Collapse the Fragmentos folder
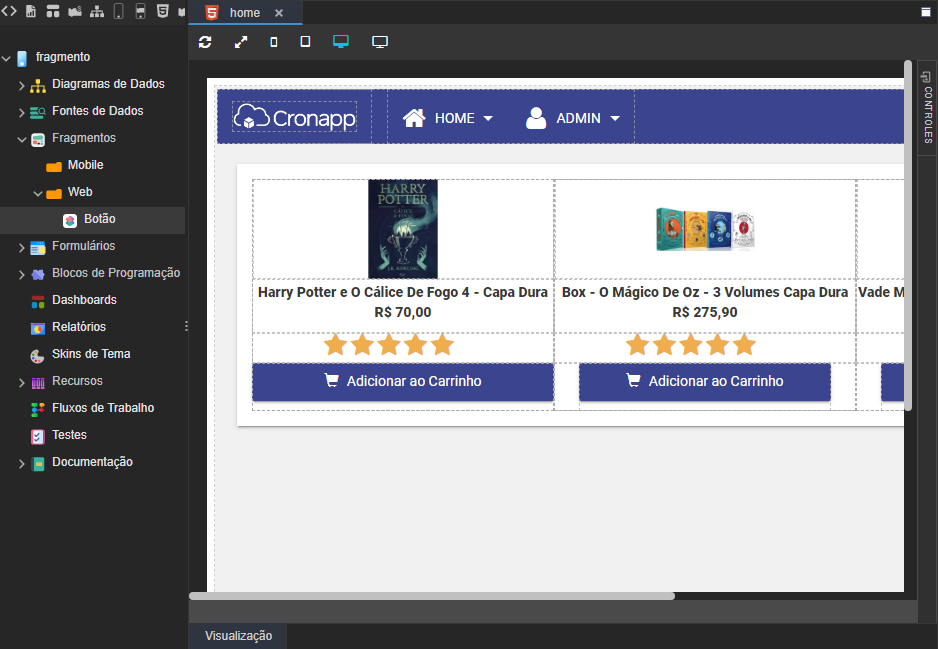This screenshot has width=938, height=649. coord(22,140)
